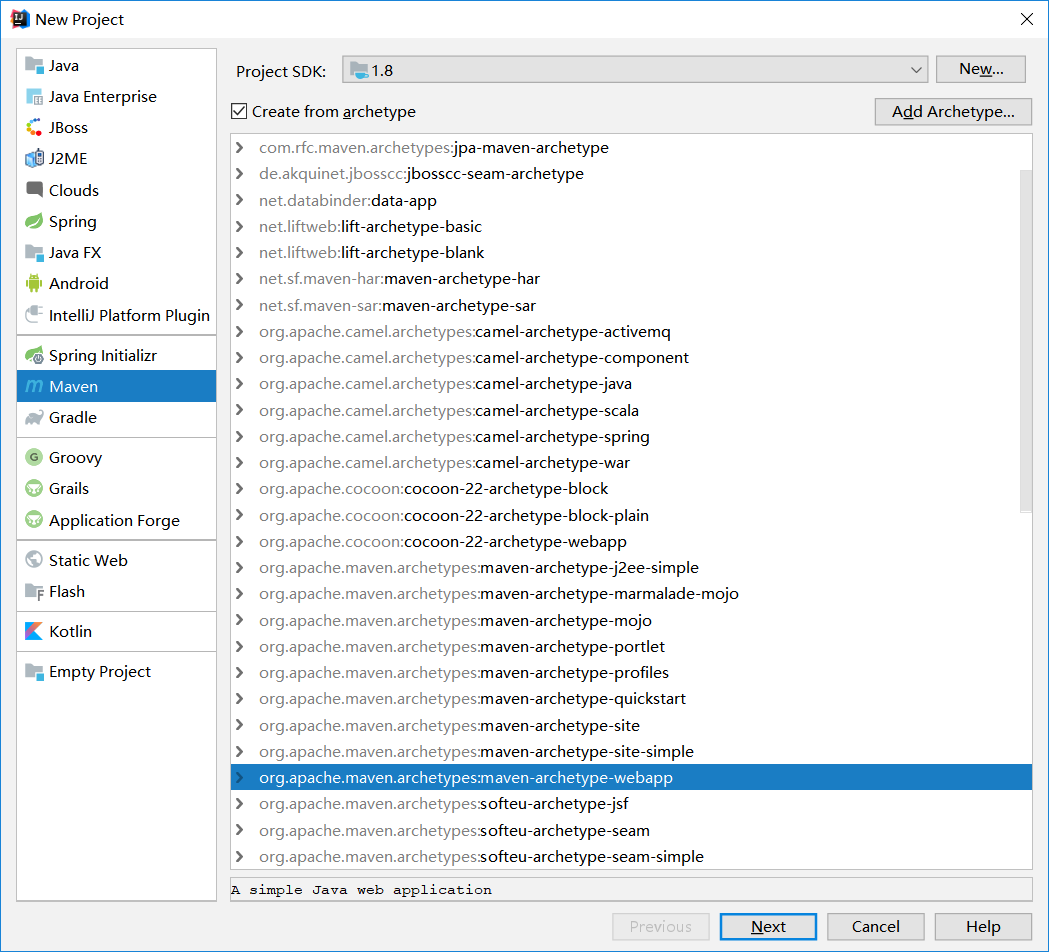1049x952 pixels.
Task: Click the IntelliJ logo in title bar
Action: point(20,19)
